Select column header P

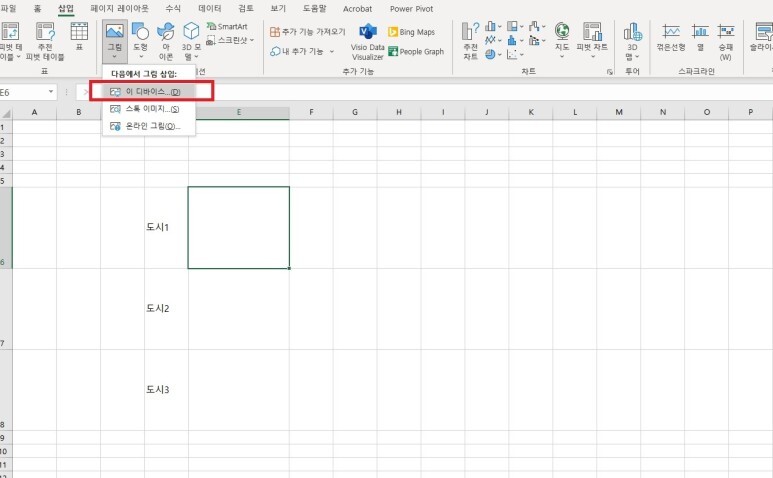(750, 112)
